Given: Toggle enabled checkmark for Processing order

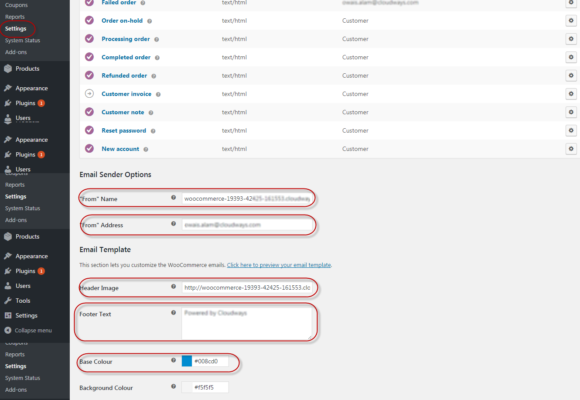Looking at the screenshot, I should (89, 38).
